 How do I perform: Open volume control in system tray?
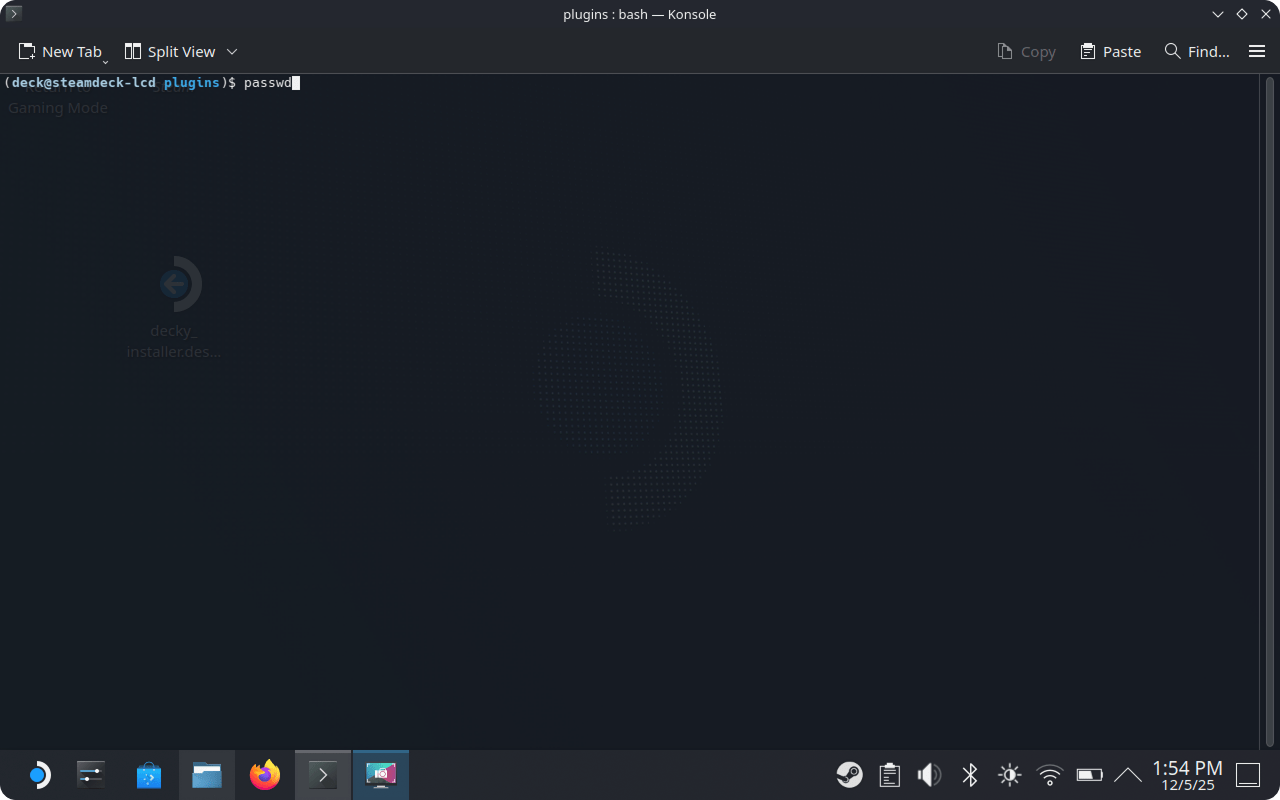(929, 775)
